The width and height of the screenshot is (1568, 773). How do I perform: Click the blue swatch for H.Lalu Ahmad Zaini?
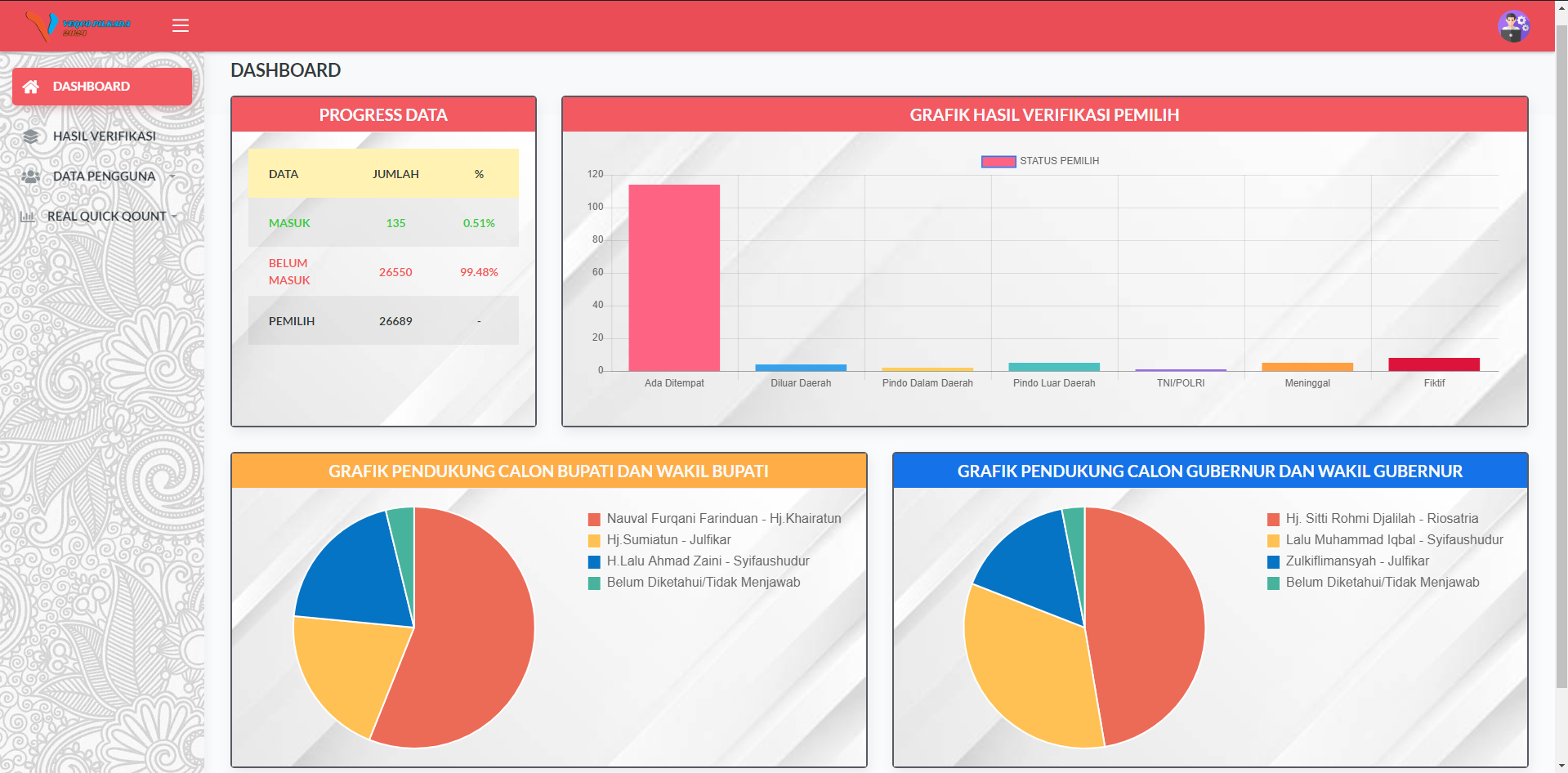coord(594,562)
